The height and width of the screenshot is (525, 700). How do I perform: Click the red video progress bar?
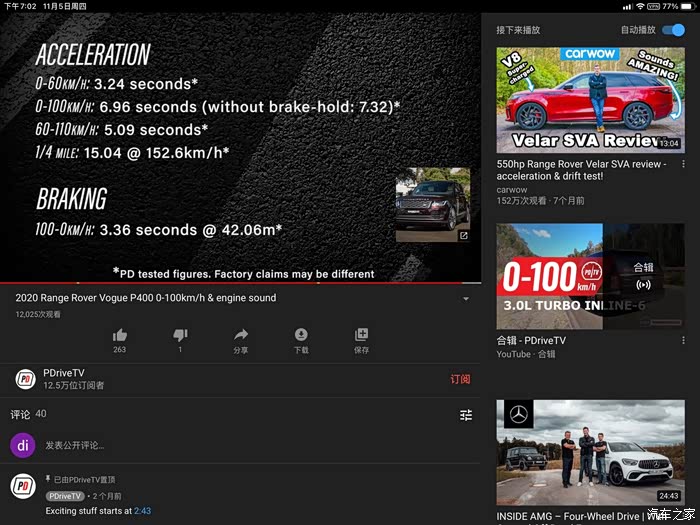click(x=240, y=283)
